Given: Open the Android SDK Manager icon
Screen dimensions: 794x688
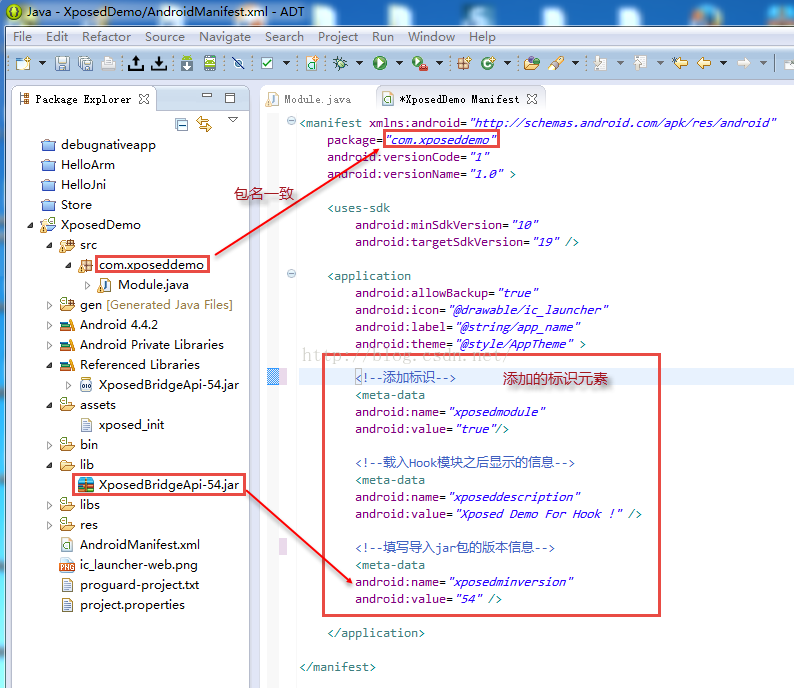Looking at the screenshot, I should pyautogui.click(x=187, y=63).
